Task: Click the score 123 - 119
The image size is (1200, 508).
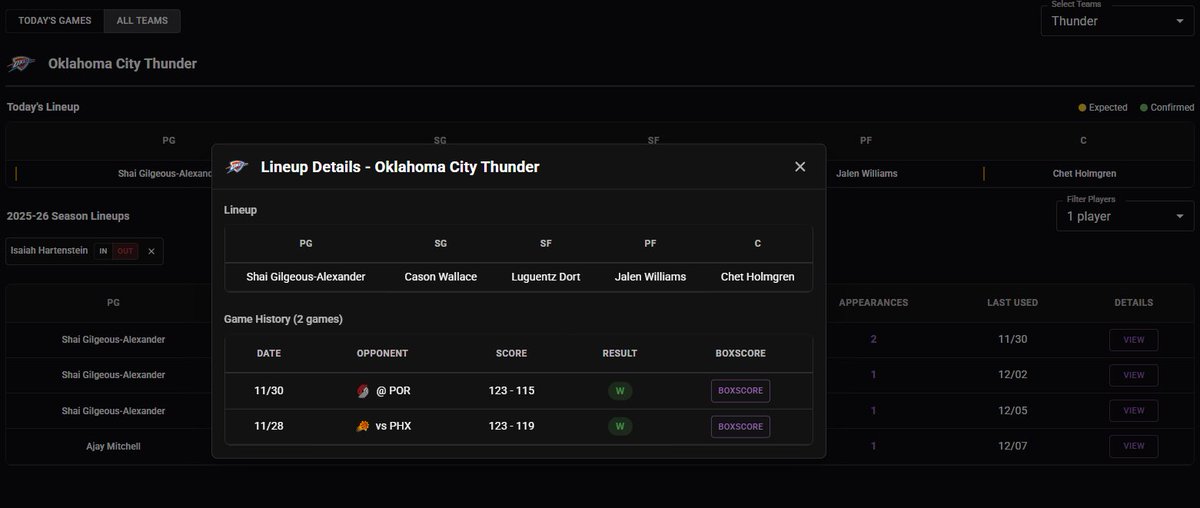Action: (511, 427)
